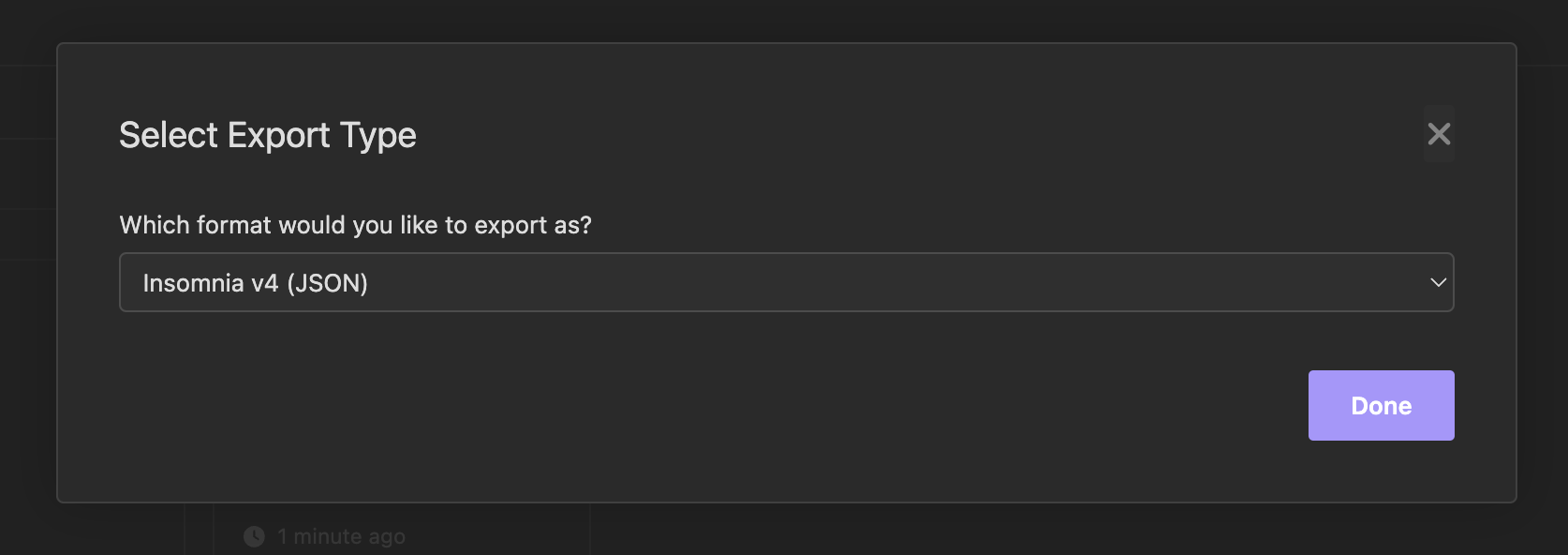
Task: Click the clock icon beside the timestamp
Action: (x=254, y=536)
